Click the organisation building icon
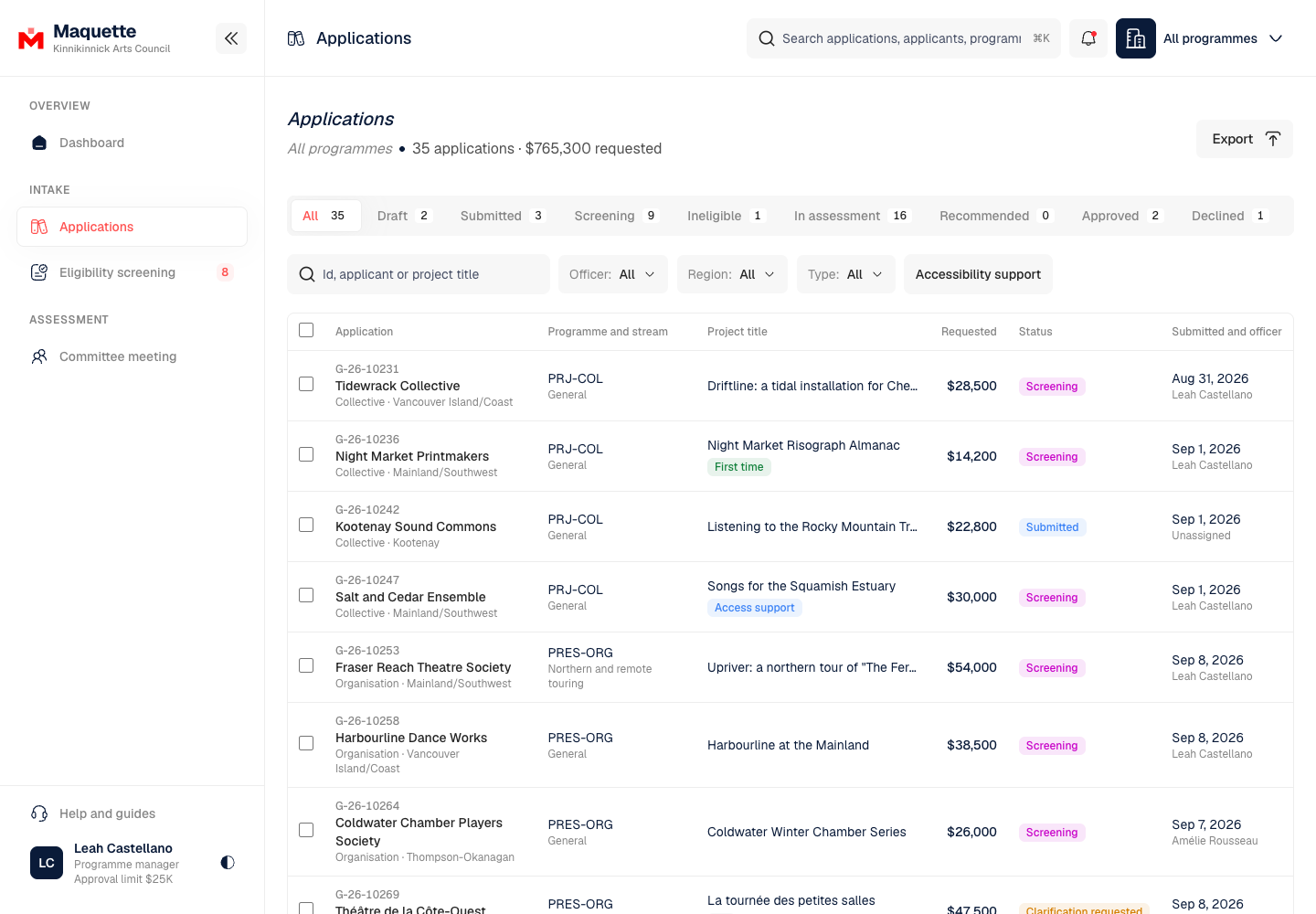1316x914 pixels. (1136, 38)
